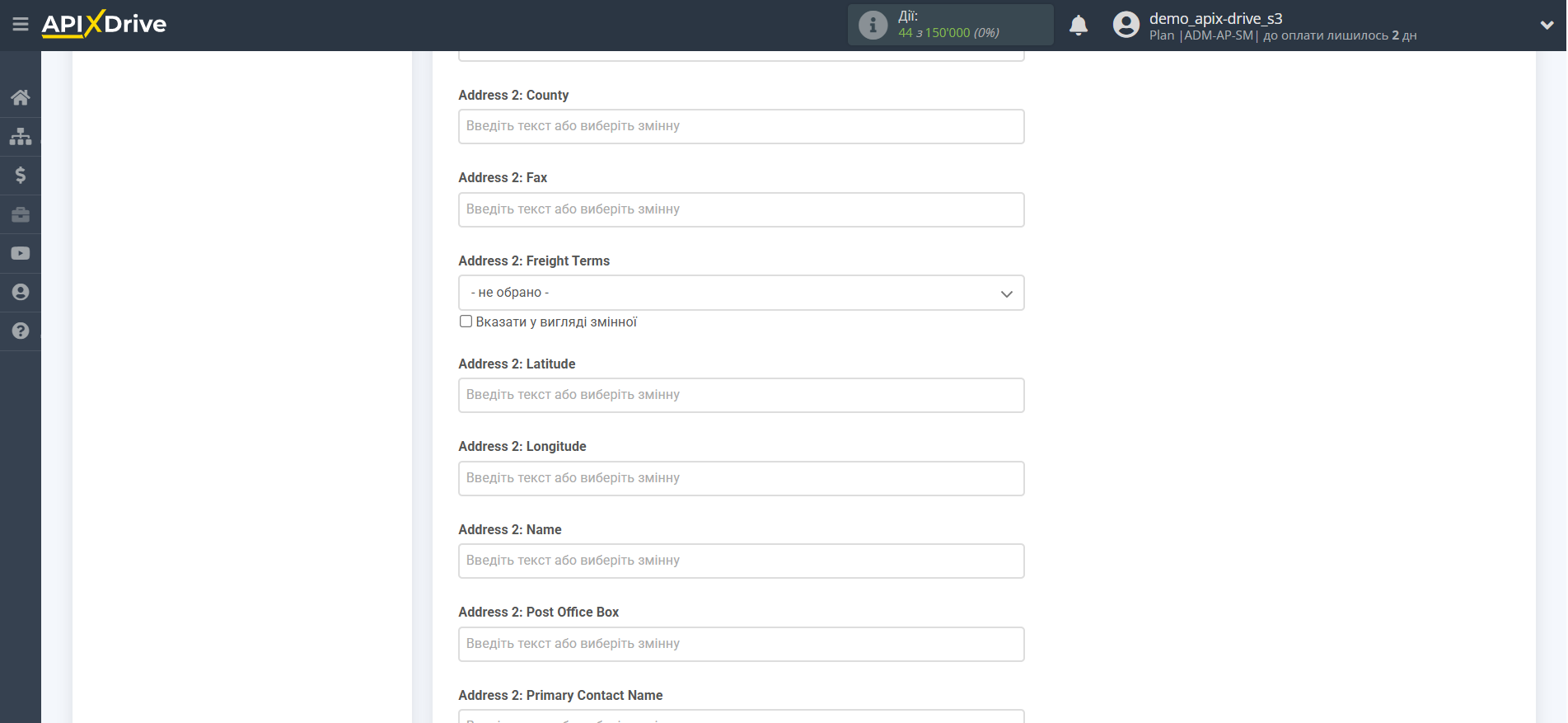
Task: Click the Address 2: Latitude input field
Action: click(x=741, y=395)
